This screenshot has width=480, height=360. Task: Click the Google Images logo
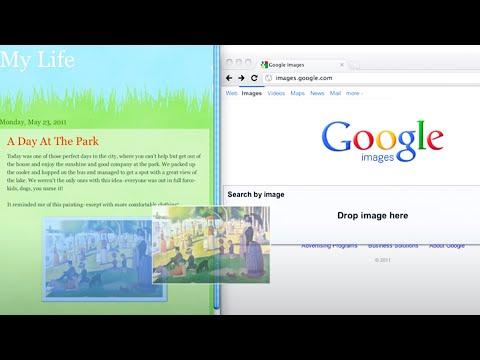click(x=382, y=142)
